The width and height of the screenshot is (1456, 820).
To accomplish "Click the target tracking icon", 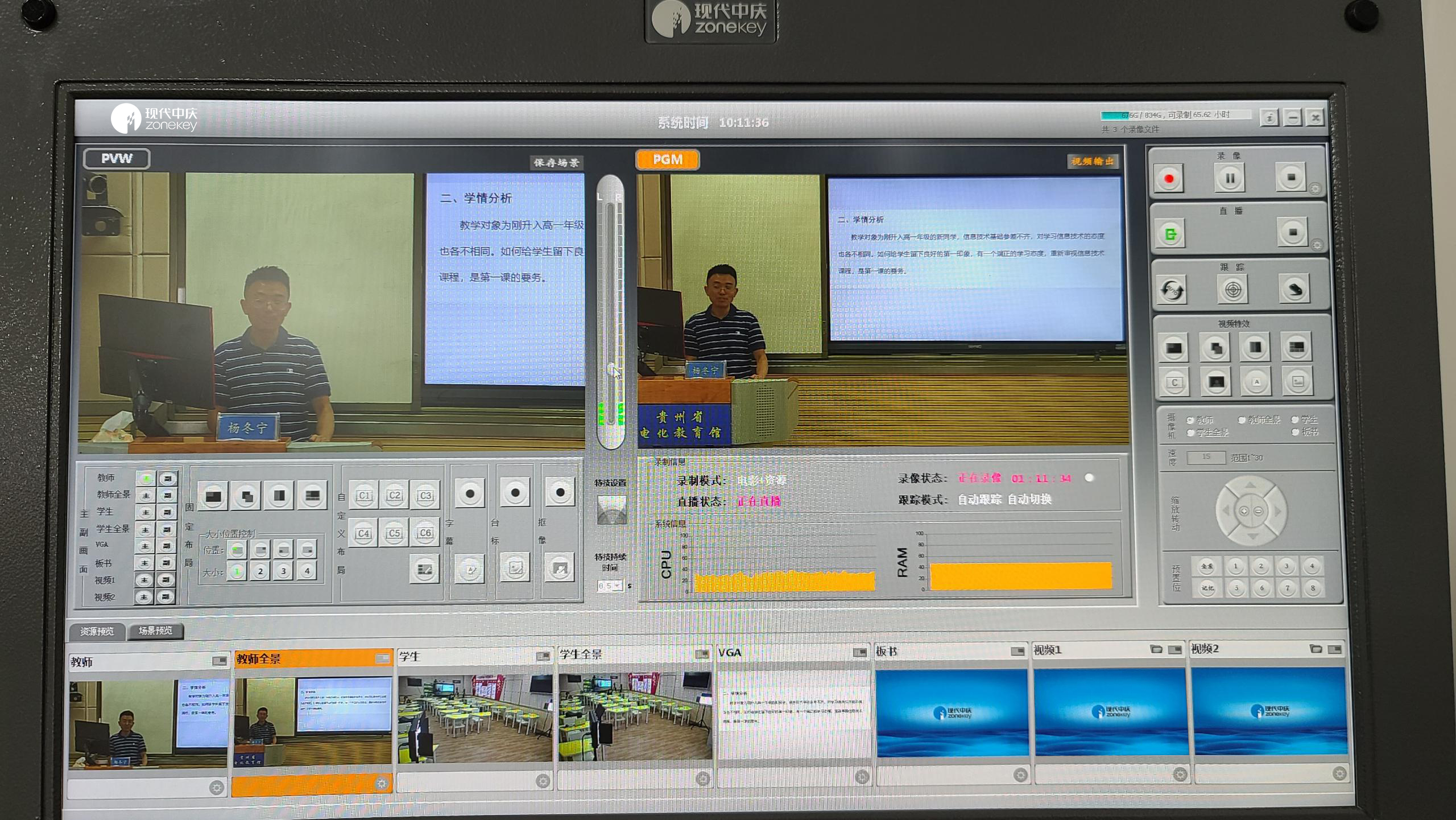I will coord(1232,290).
